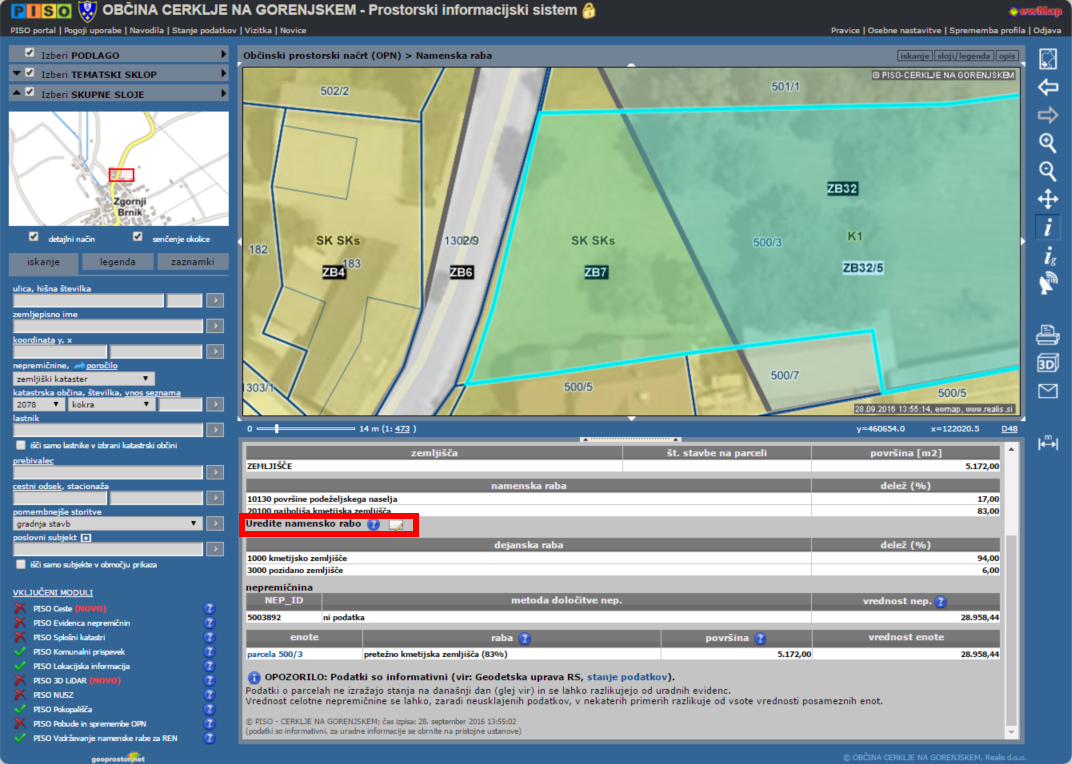Open the 3D view tool
Screen dimensions: 1072x764
pos(1047,362)
